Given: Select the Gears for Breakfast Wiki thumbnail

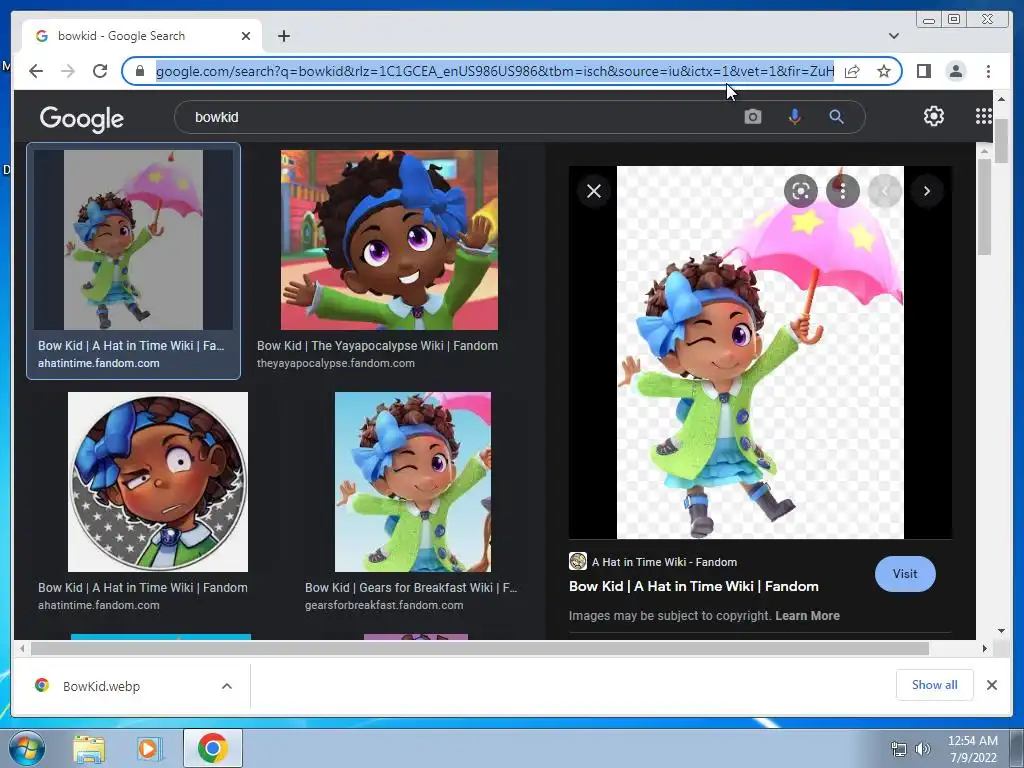Looking at the screenshot, I should coord(413,482).
